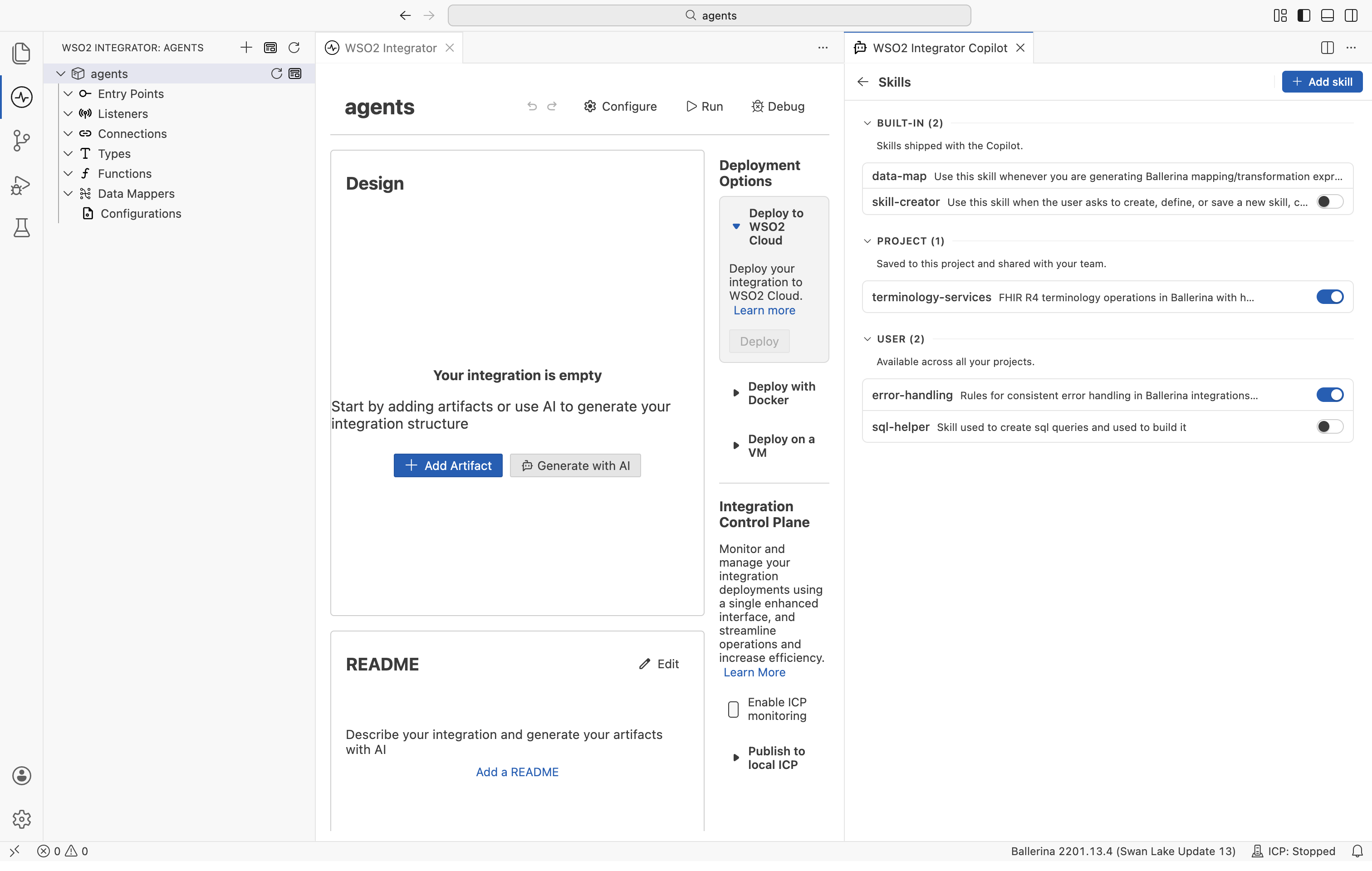Click the Deploy button

(759, 341)
